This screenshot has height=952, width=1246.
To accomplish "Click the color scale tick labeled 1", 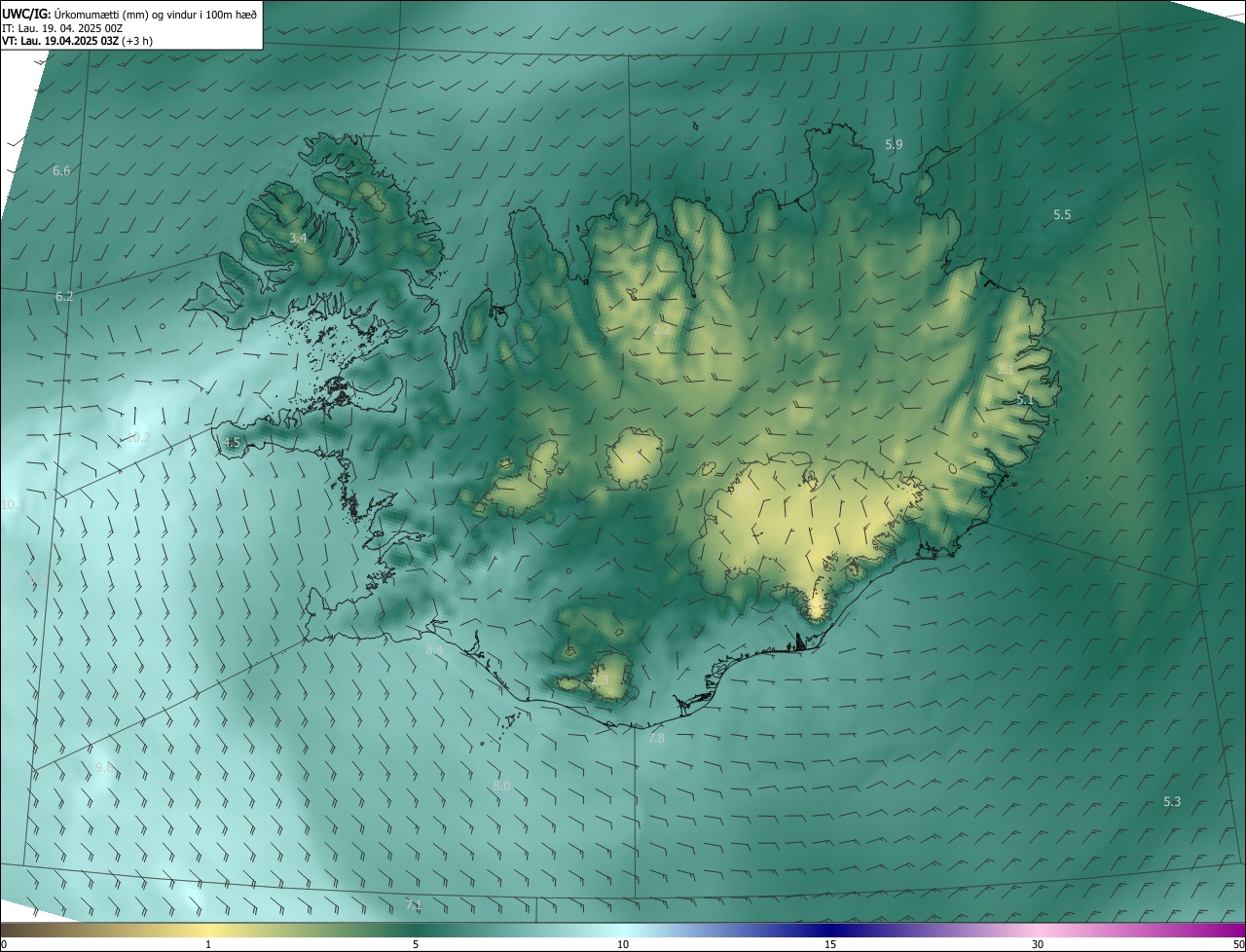I will pyautogui.click(x=208, y=944).
